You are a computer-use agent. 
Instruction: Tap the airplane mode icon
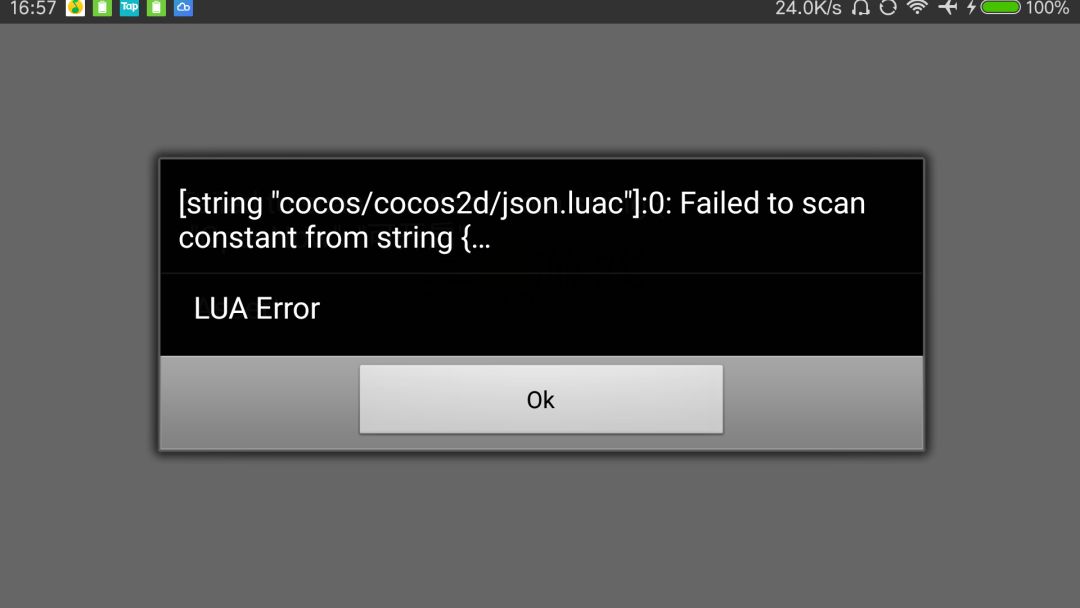pyautogui.click(x=948, y=8)
